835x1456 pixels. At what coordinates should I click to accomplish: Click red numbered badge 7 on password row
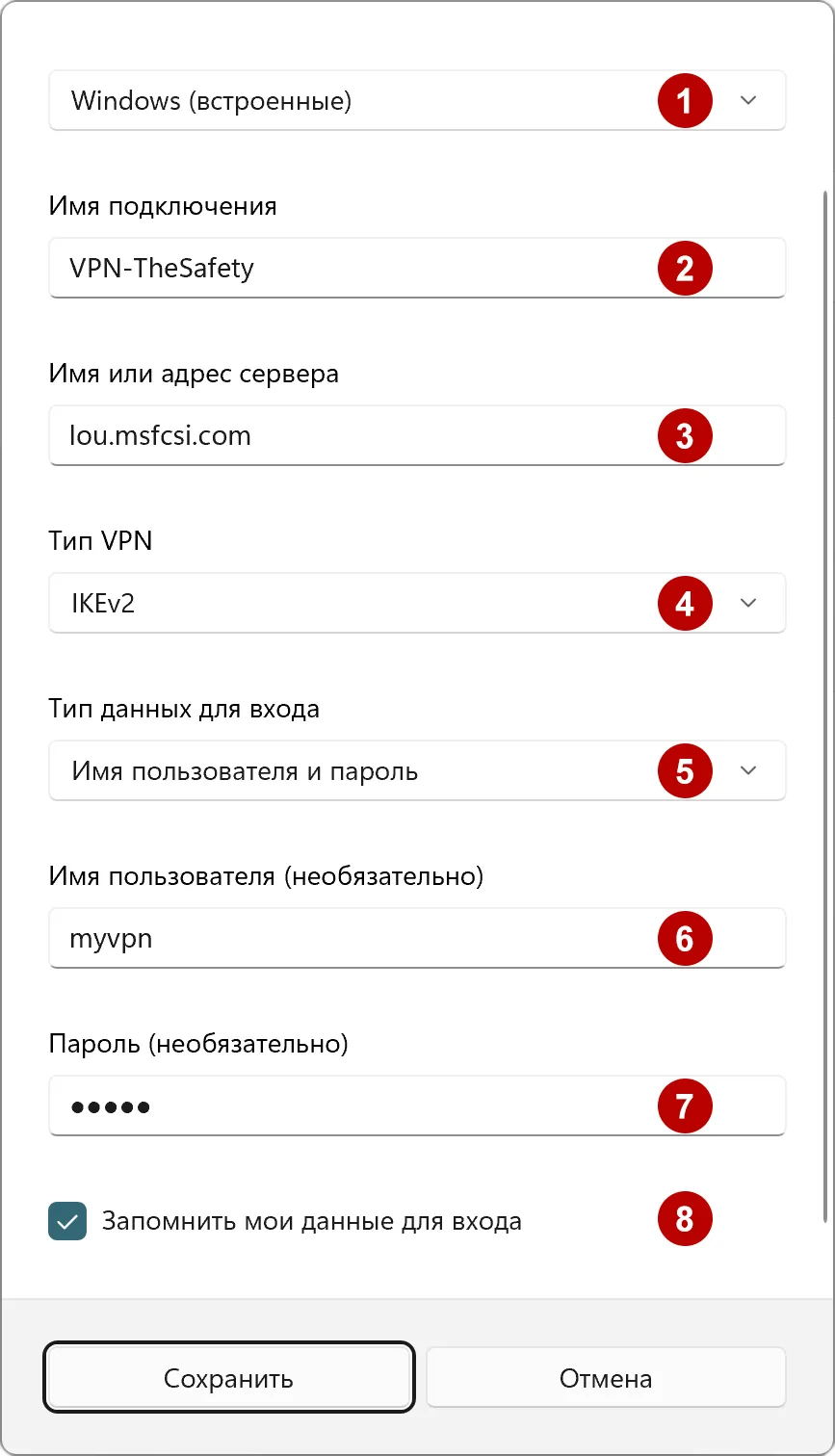click(685, 1105)
